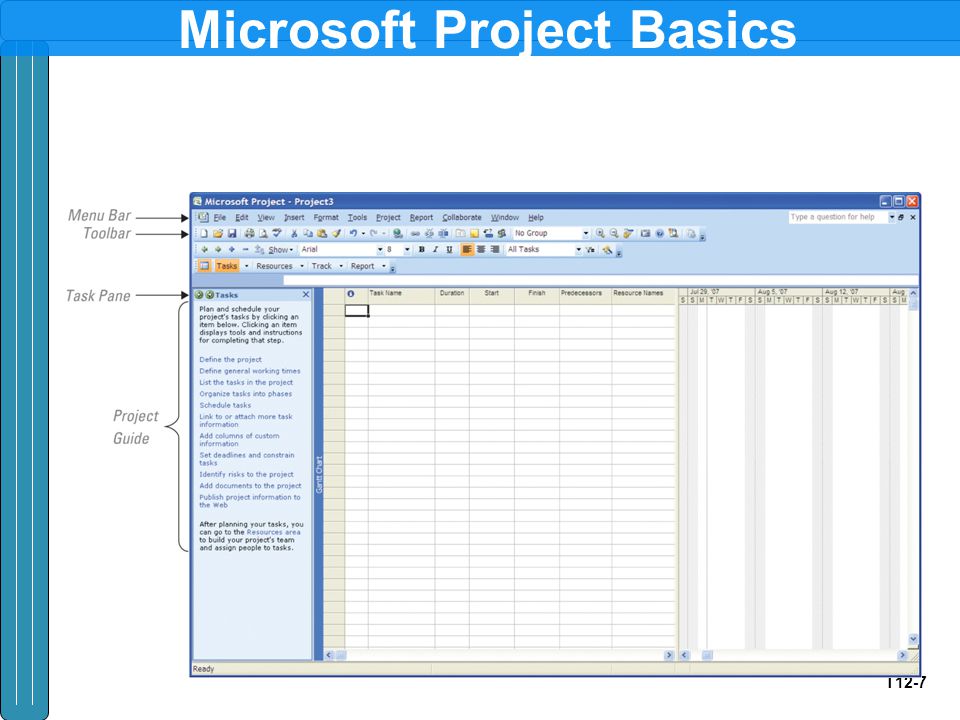This screenshot has width=960, height=720.
Task: Click the New blank project icon
Action: [204, 233]
